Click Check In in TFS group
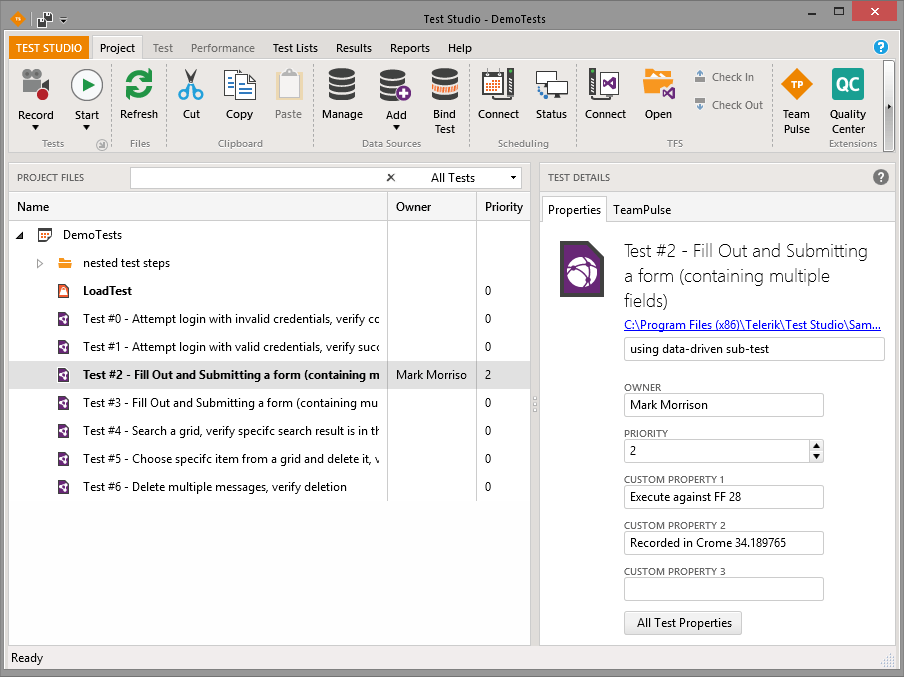 [x=724, y=77]
